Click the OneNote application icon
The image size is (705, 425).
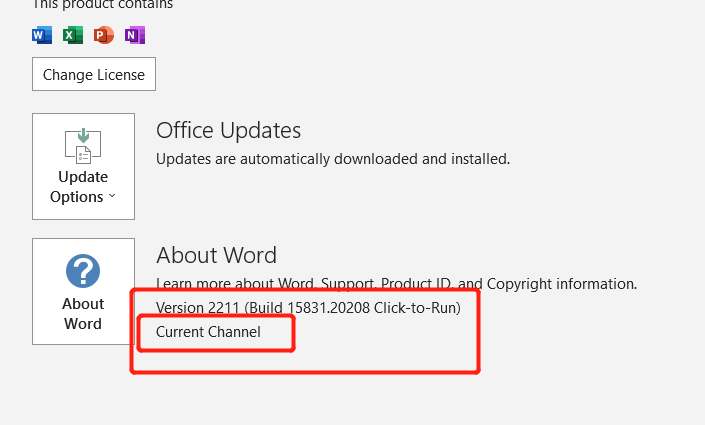point(135,35)
